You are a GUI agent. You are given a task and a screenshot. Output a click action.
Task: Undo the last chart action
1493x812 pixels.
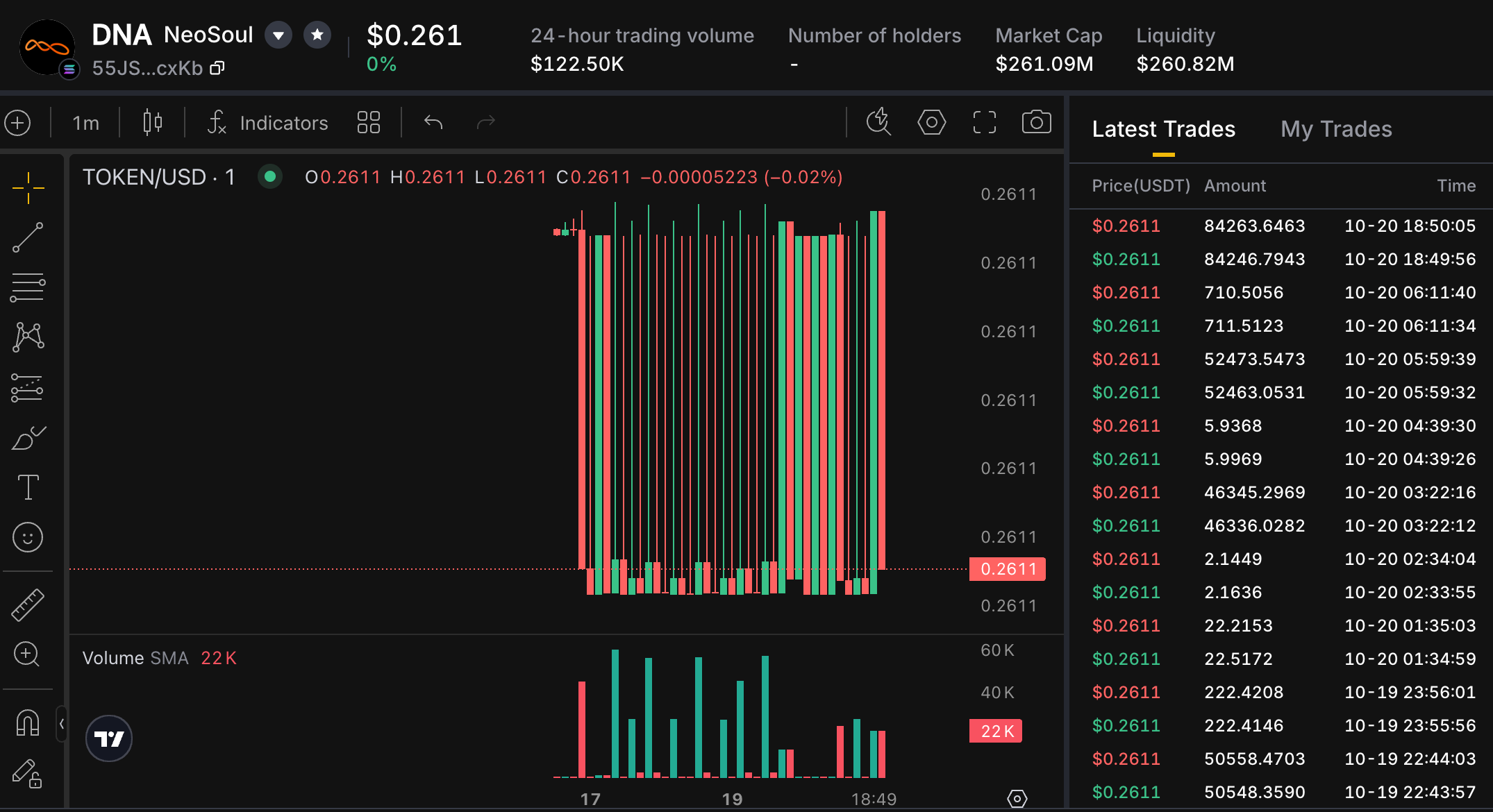coord(433,123)
